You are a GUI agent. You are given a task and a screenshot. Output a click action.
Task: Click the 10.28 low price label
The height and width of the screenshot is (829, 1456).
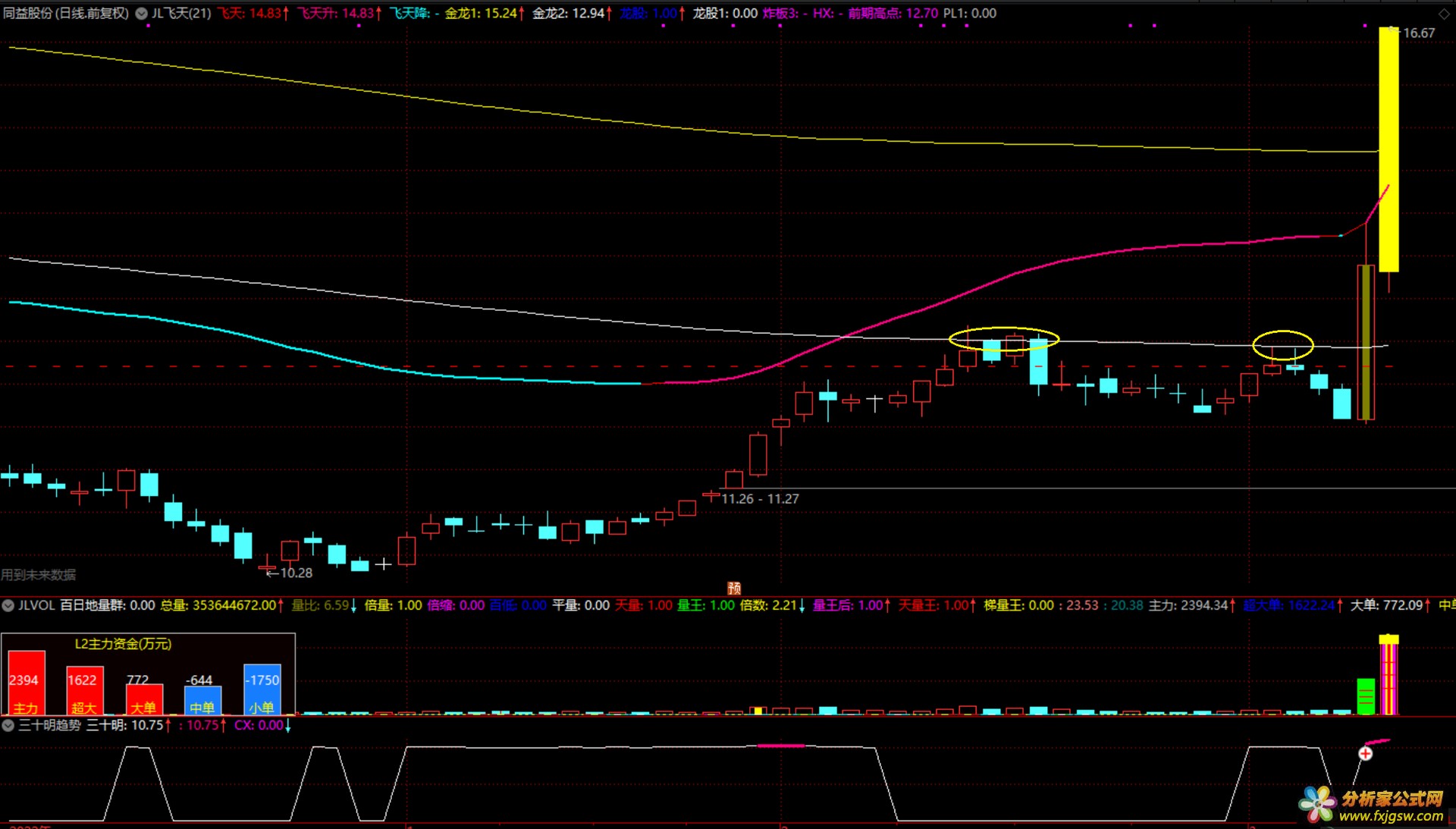tap(296, 573)
